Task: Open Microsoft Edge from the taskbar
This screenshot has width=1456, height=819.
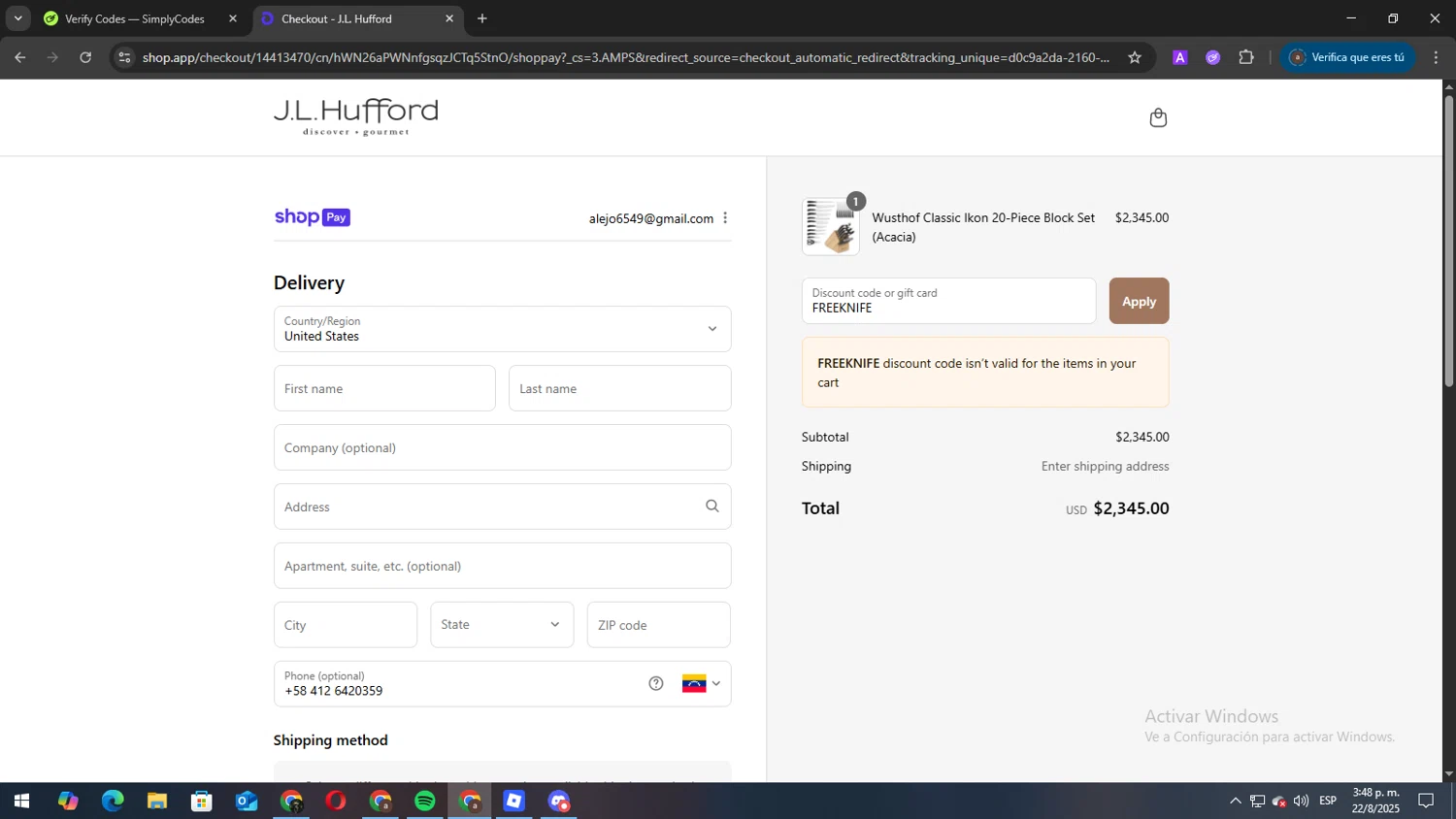Action: click(x=113, y=802)
